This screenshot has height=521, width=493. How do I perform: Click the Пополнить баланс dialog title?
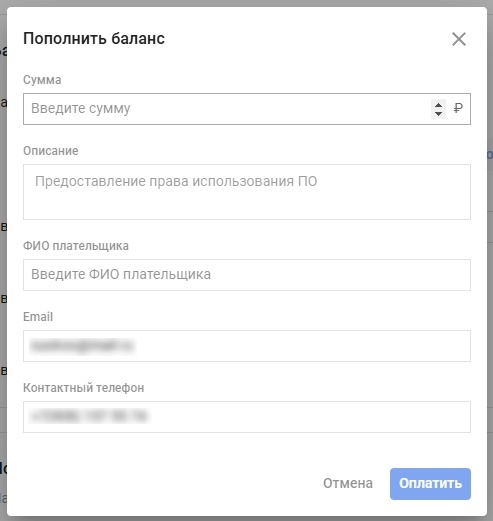94,39
